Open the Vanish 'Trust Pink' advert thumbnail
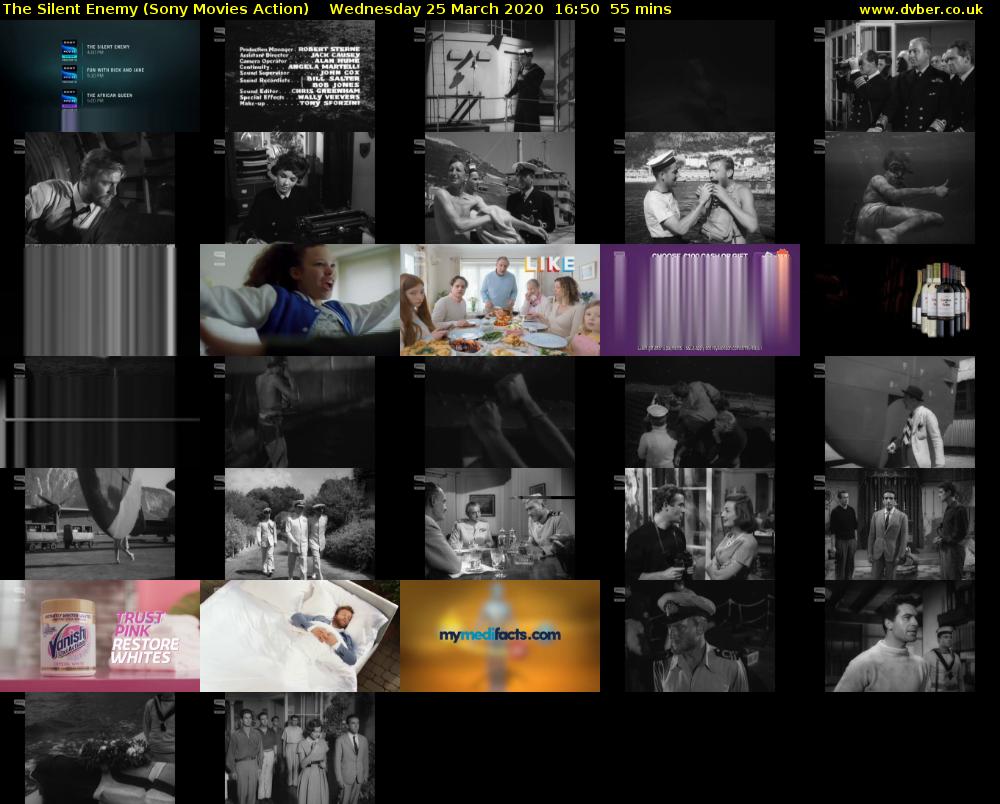Image resolution: width=1000 pixels, height=804 pixels. click(x=100, y=636)
